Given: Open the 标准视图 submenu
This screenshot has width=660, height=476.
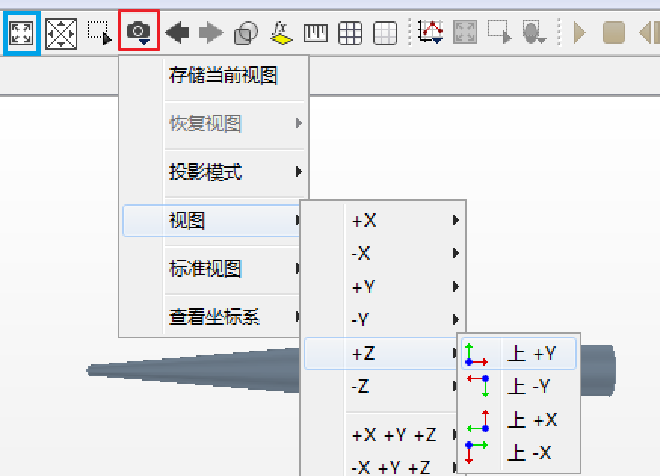Looking at the screenshot, I should [212, 269].
